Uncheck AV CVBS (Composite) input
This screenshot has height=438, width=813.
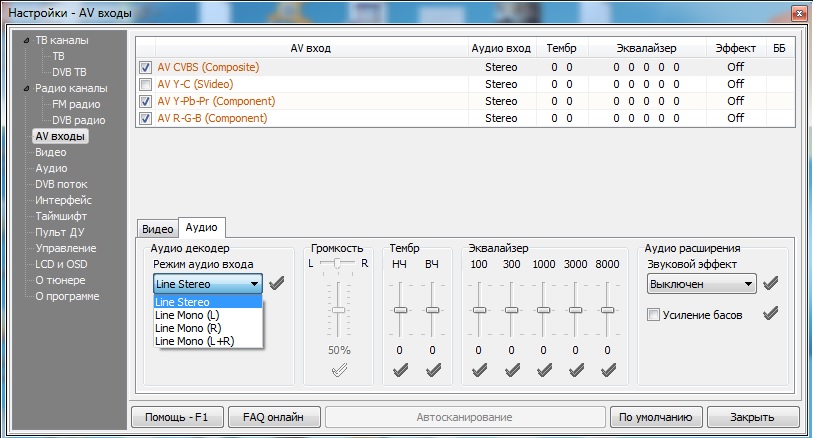tap(146, 68)
